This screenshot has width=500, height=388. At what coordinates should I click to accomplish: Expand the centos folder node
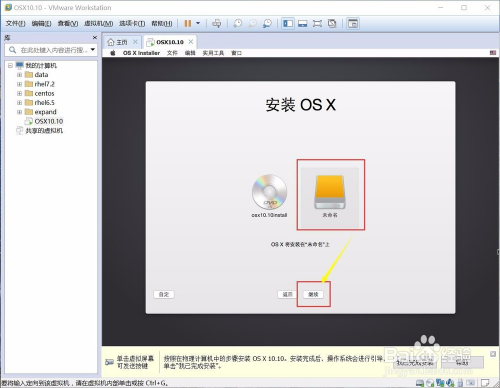coord(19,93)
